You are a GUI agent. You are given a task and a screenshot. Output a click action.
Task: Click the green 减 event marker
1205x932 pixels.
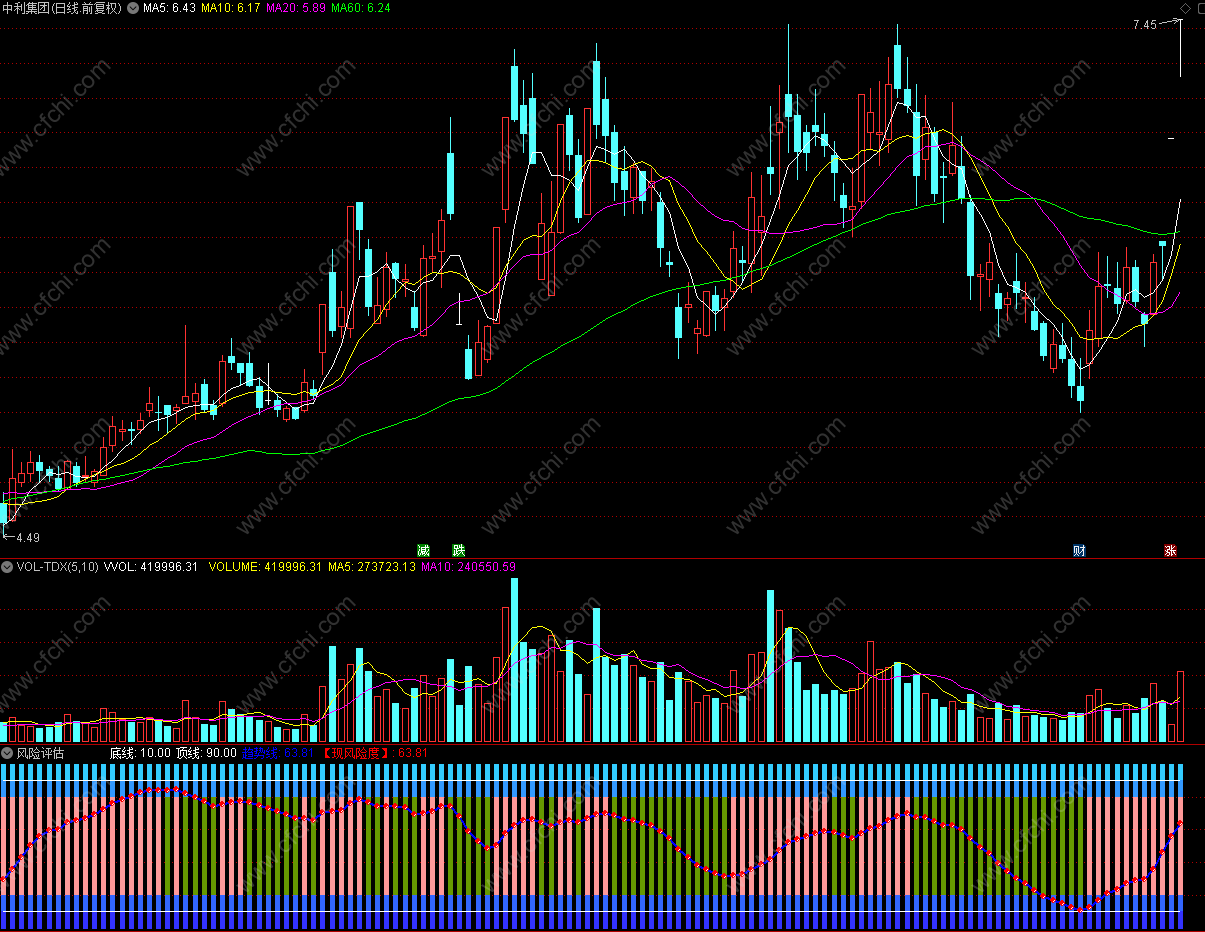click(423, 550)
